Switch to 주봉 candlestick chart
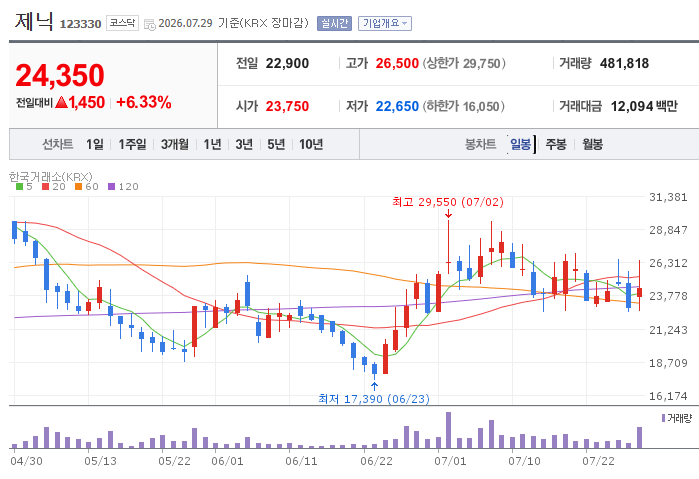This screenshot has height=479, width=699. click(x=556, y=144)
